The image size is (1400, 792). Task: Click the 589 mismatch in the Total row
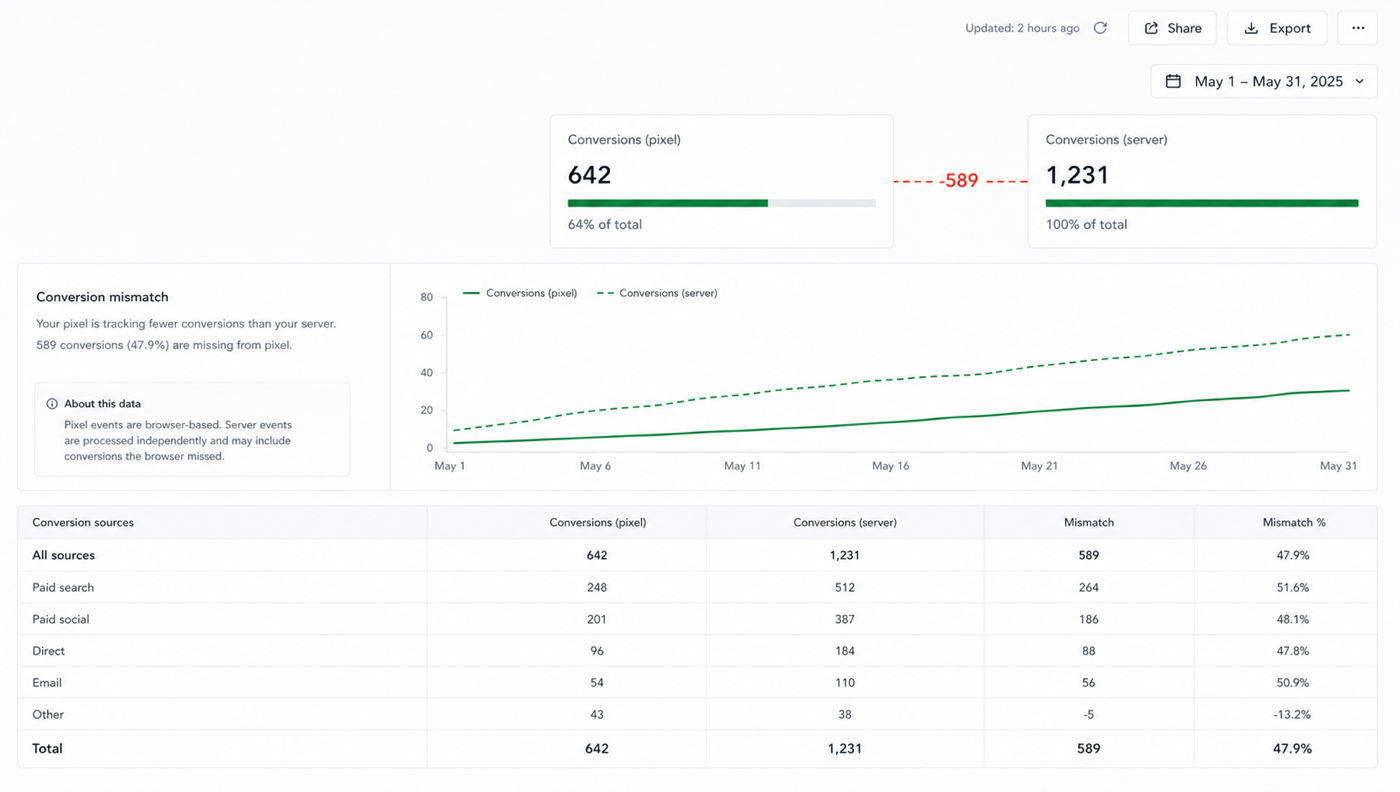1089,748
